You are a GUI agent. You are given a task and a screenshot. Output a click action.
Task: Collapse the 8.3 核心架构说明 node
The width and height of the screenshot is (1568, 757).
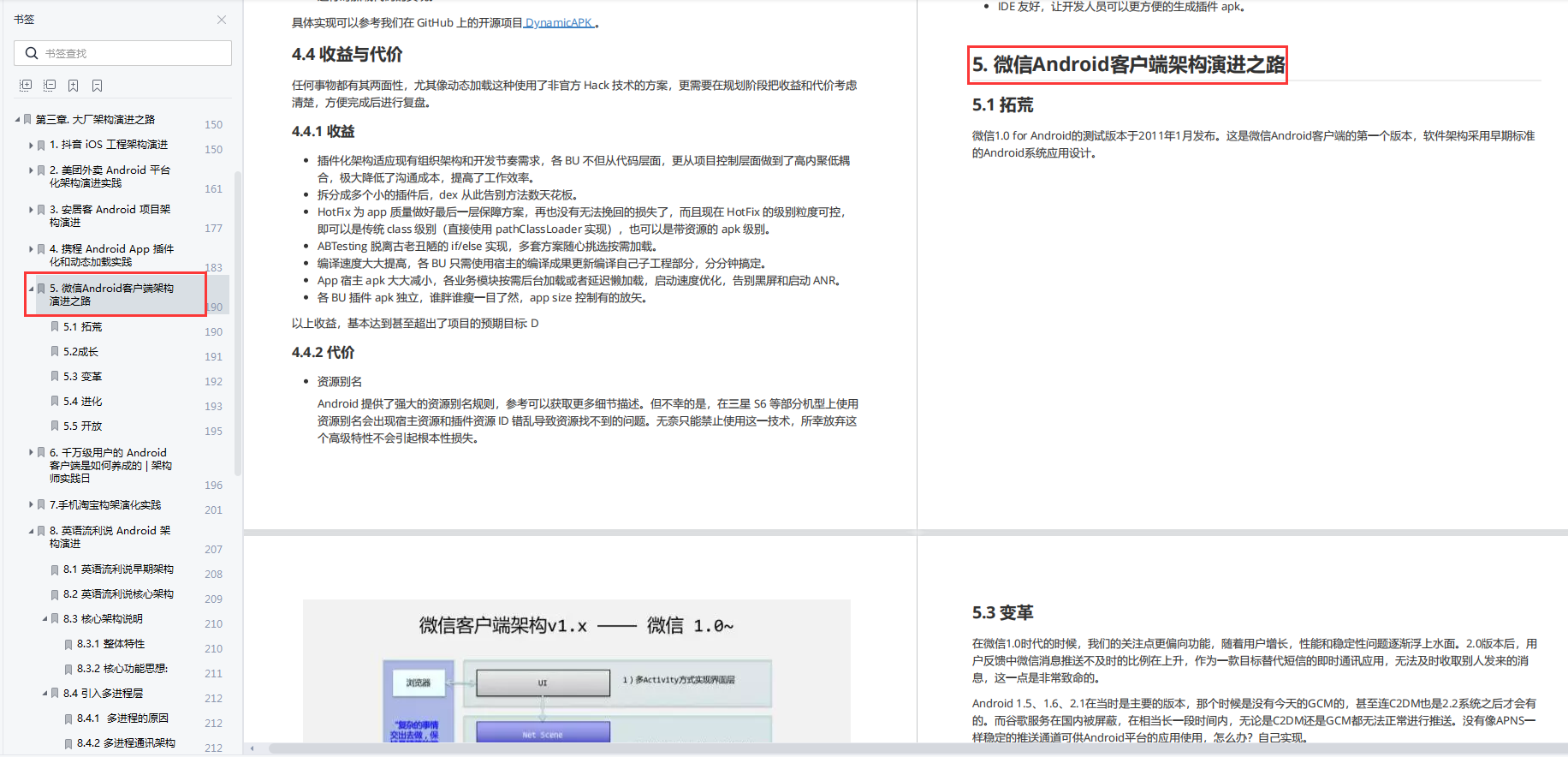point(45,619)
